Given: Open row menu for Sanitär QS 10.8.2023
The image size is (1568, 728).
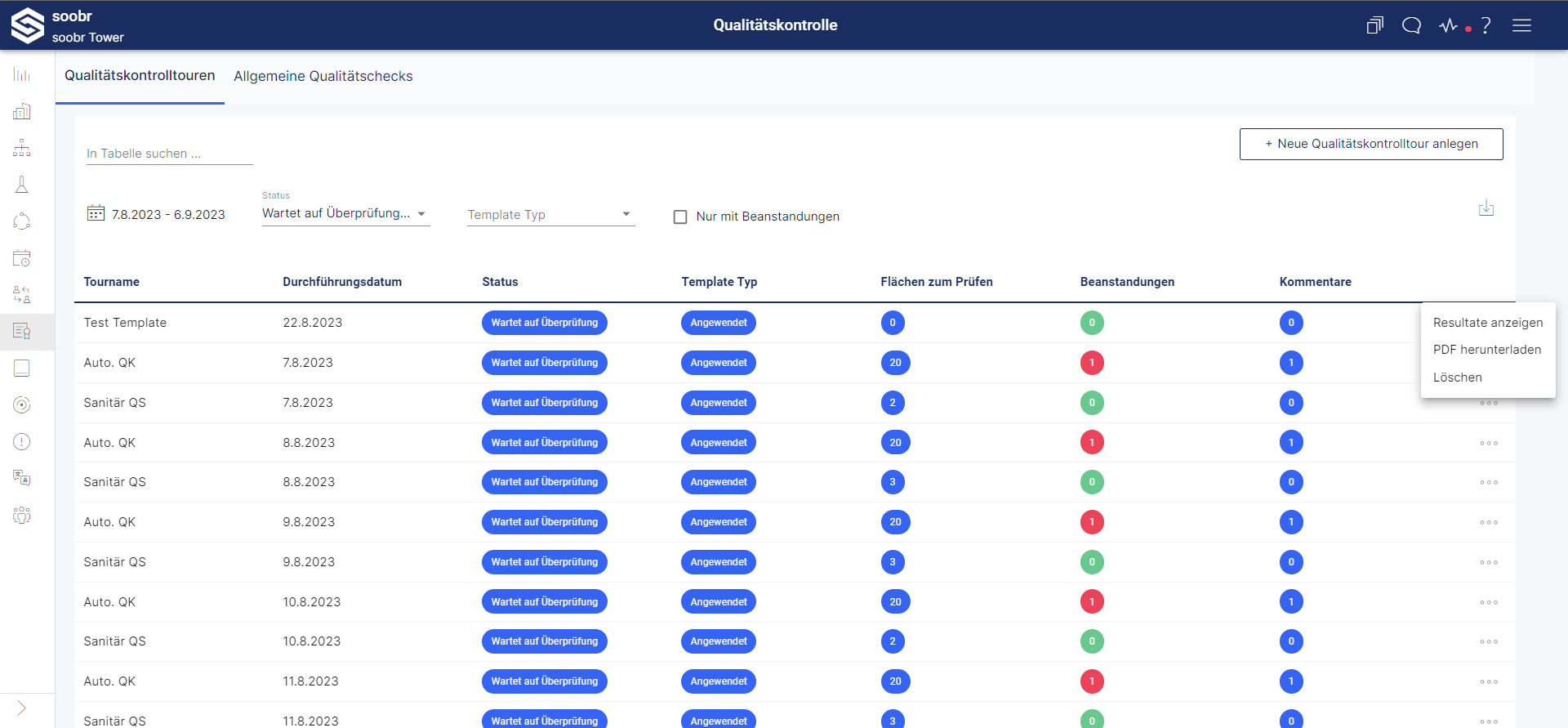Looking at the screenshot, I should click(1489, 641).
